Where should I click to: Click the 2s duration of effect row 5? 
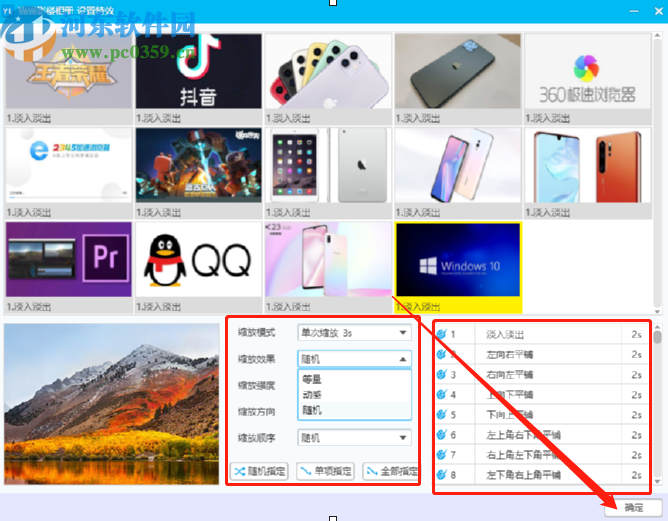636,414
